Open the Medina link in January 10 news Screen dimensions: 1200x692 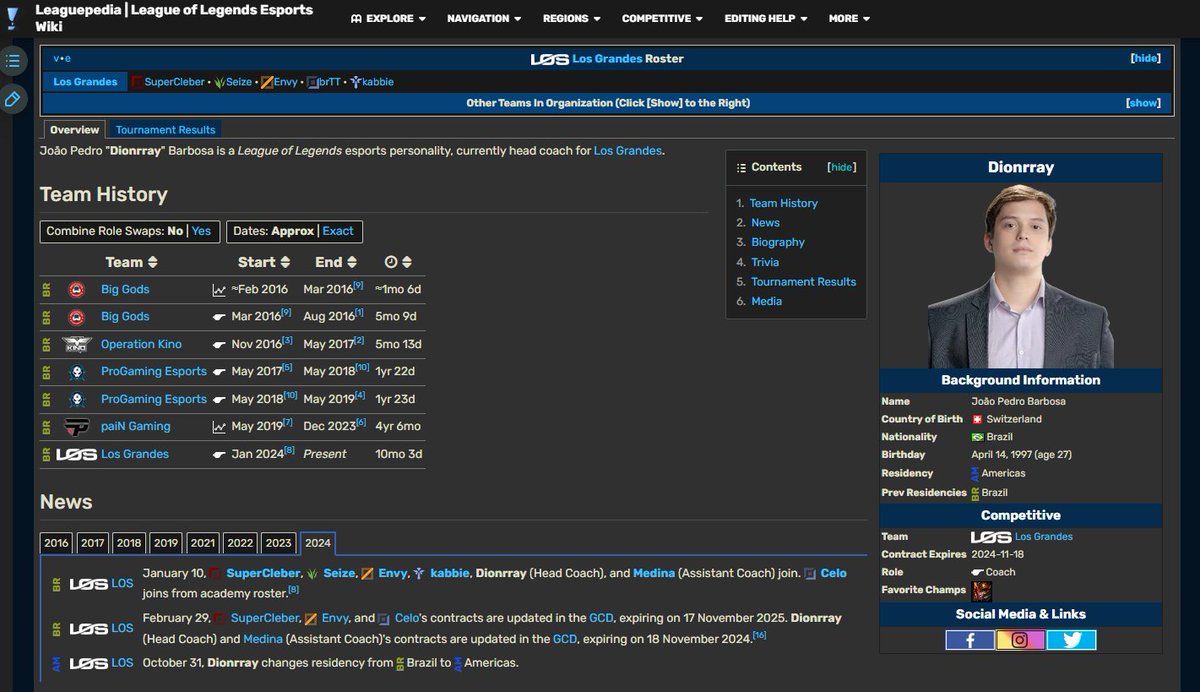click(654, 573)
